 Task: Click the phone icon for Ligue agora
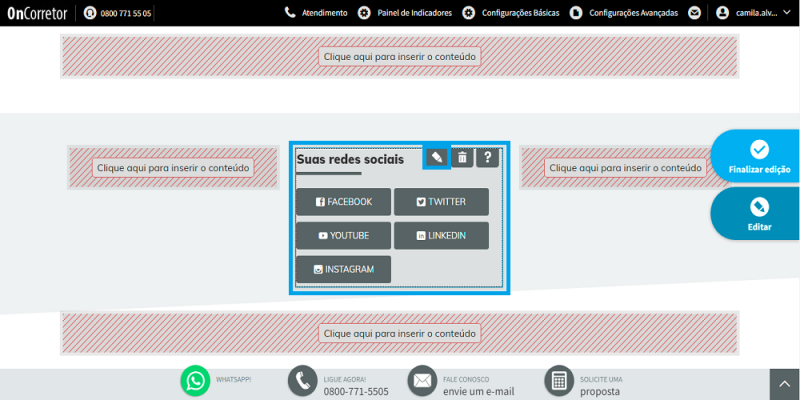tap(303, 381)
